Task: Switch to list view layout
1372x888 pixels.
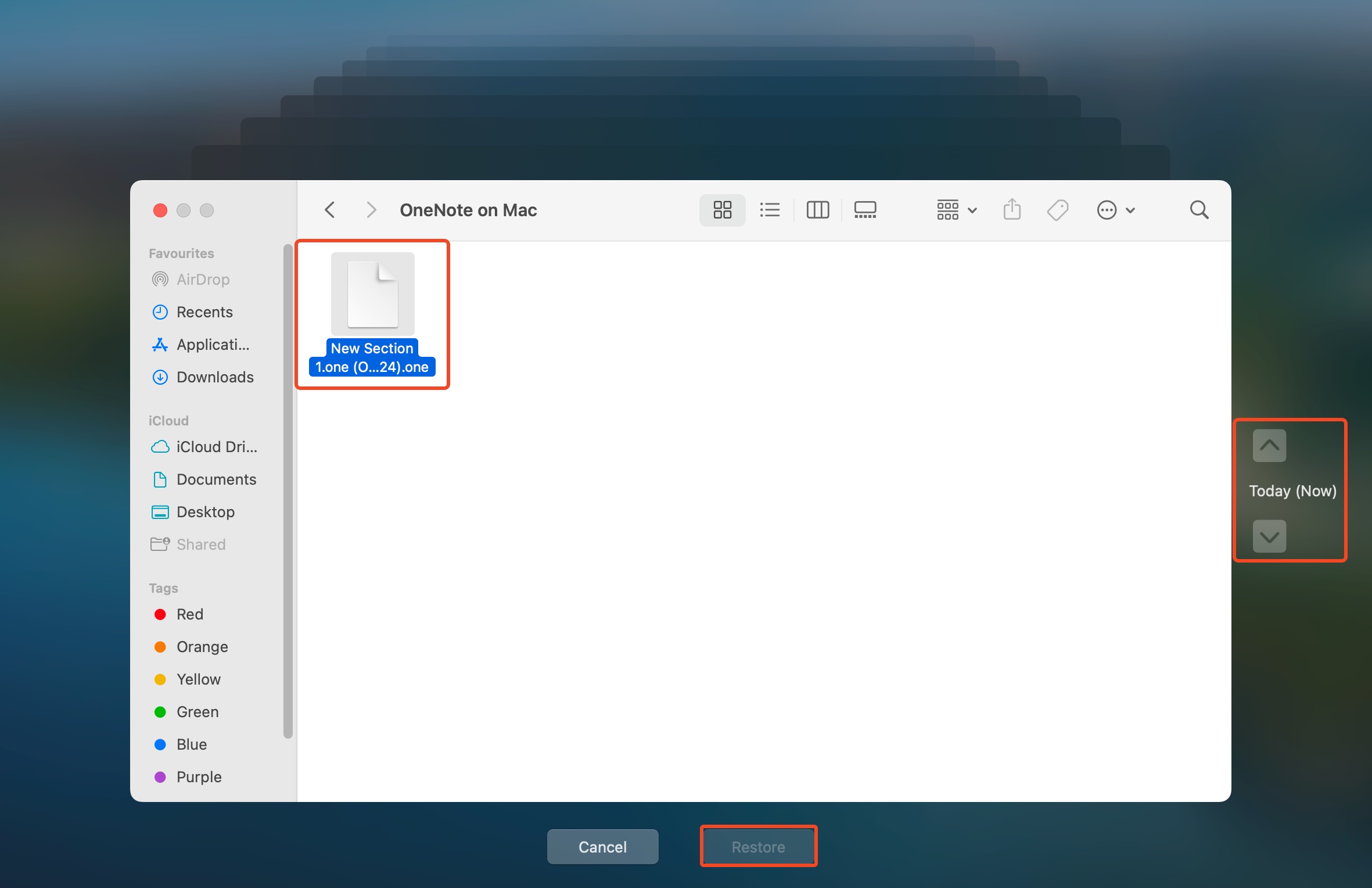Action: (x=770, y=210)
